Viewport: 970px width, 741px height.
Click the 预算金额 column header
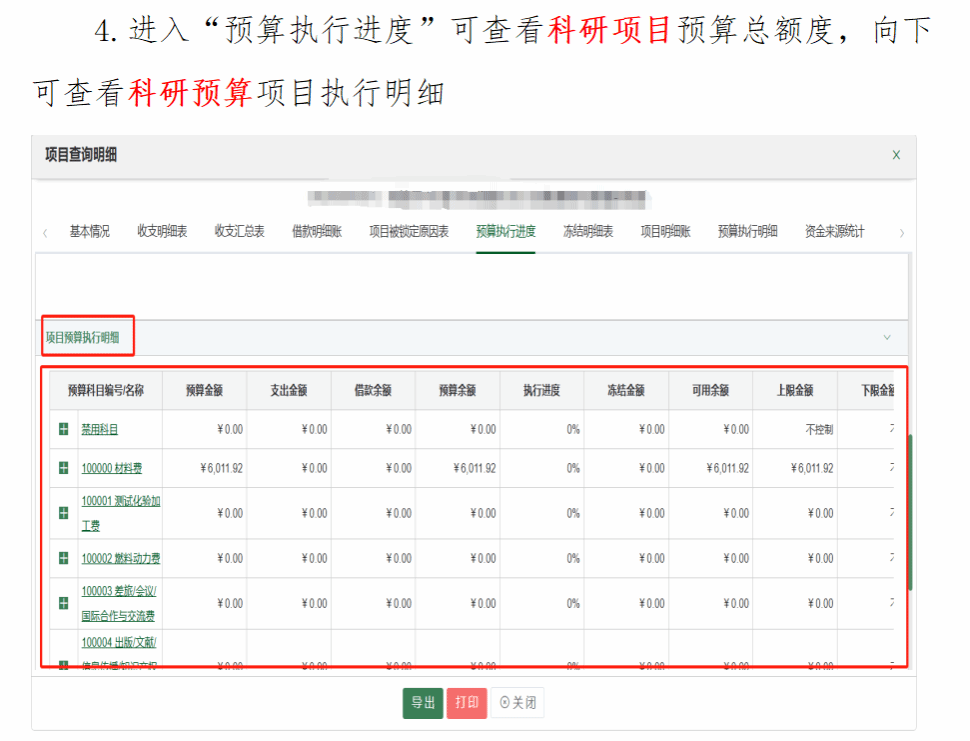point(204,390)
